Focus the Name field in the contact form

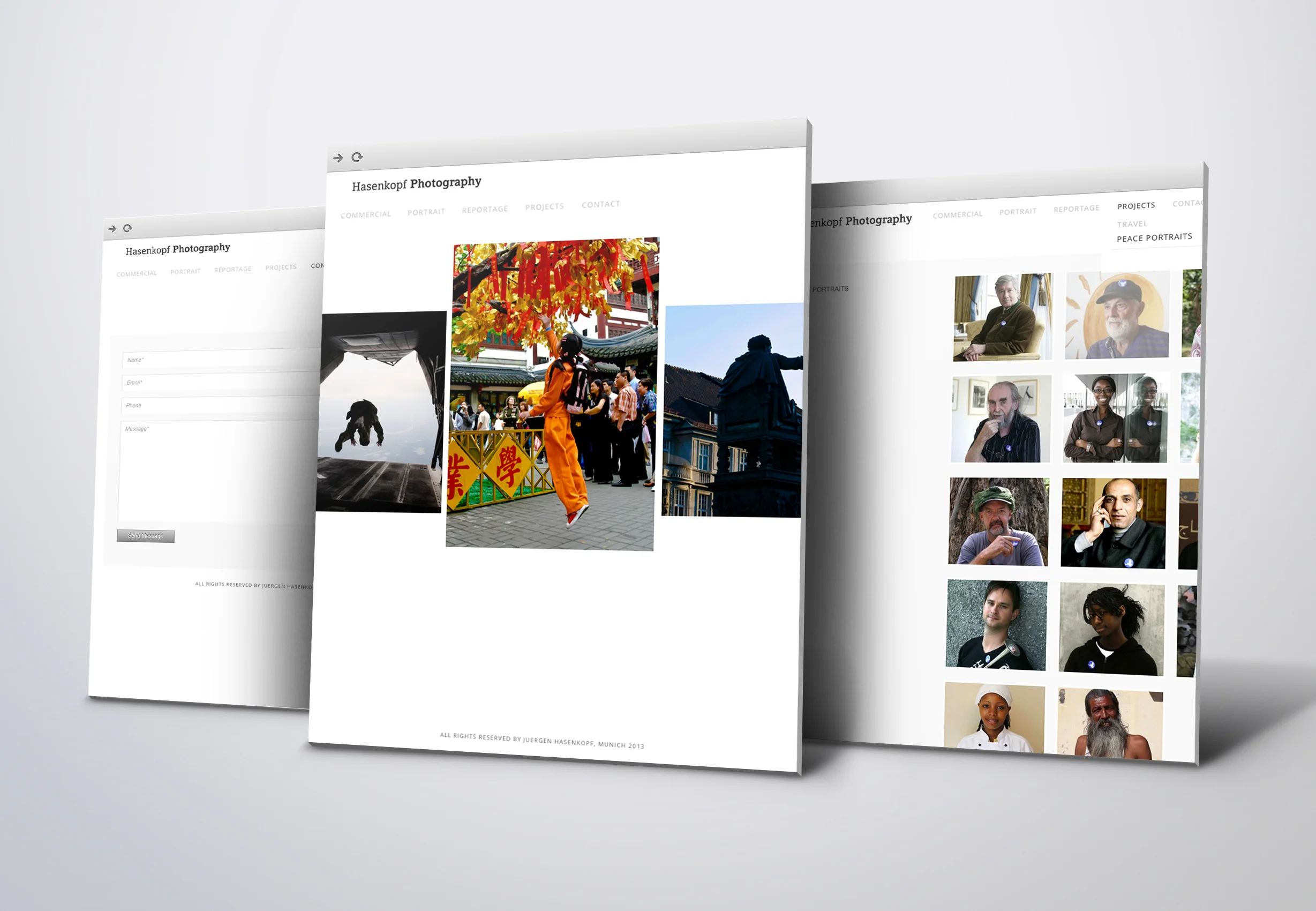(221, 359)
